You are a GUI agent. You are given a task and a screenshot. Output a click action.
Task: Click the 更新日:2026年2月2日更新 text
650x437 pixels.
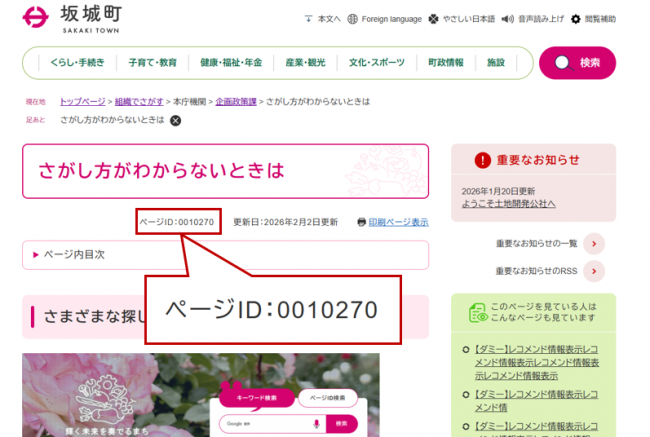click(x=286, y=222)
